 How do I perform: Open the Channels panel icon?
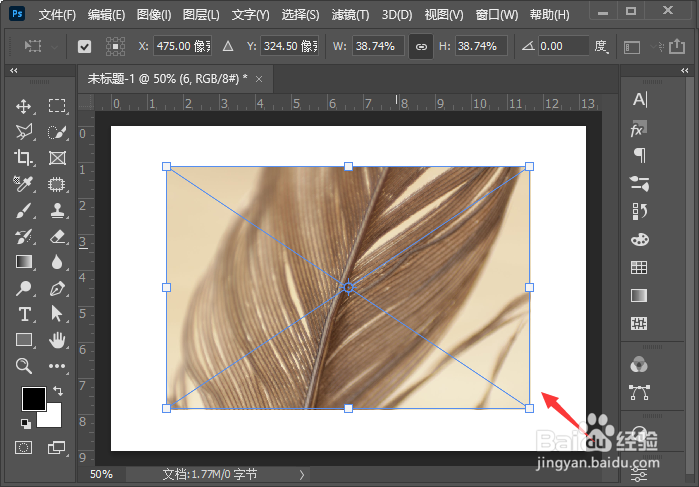pyautogui.click(x=639, y=365)
